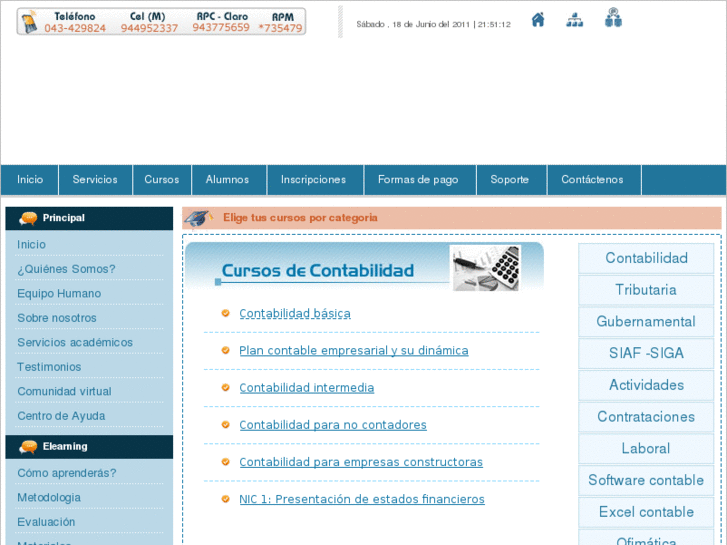Select the Software contable category button

point(646,481)
